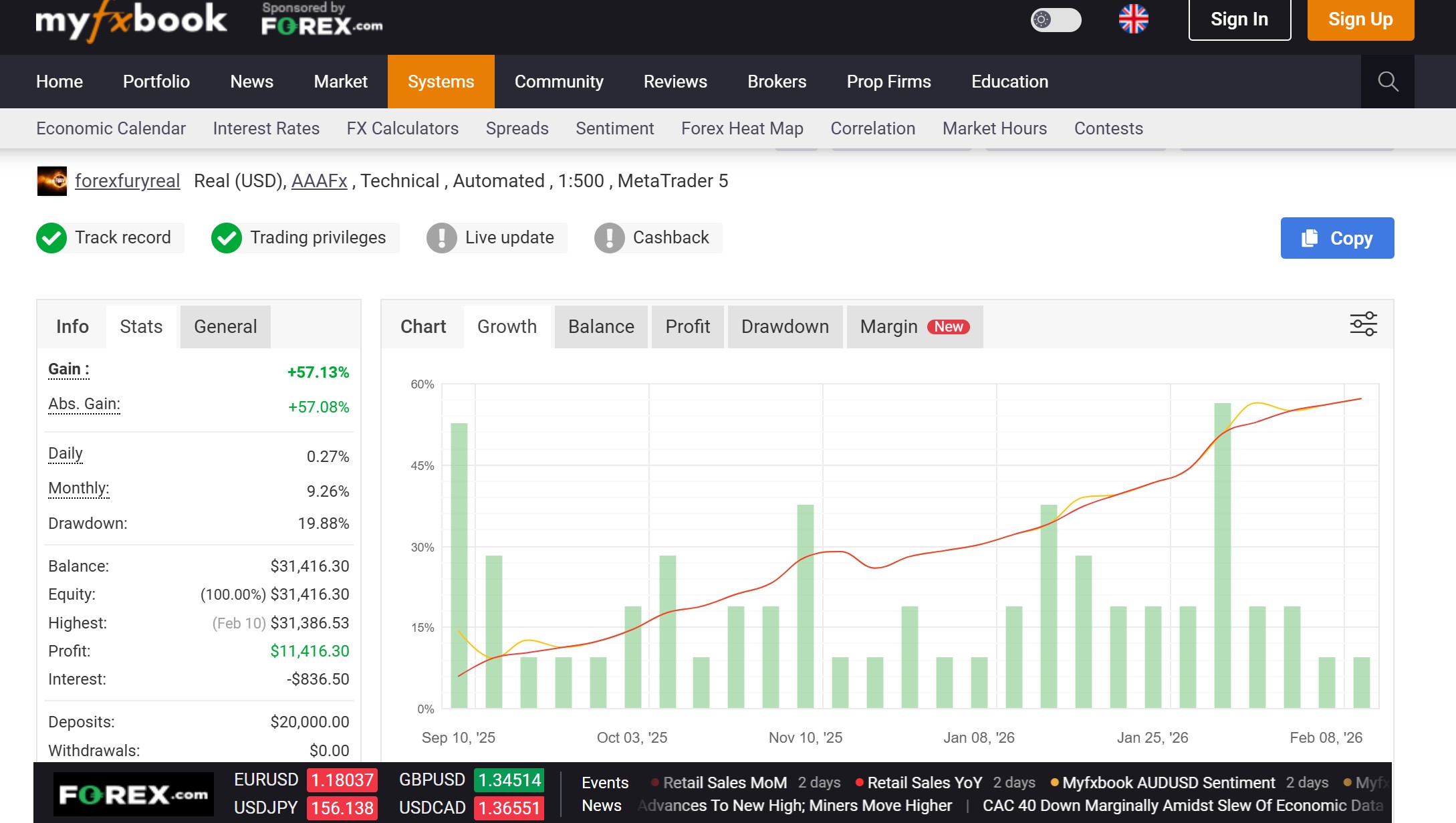This screenshot has height=823, width=1456.
Task: Click the Sign Up button
Action: click(x=1360, y=19)
